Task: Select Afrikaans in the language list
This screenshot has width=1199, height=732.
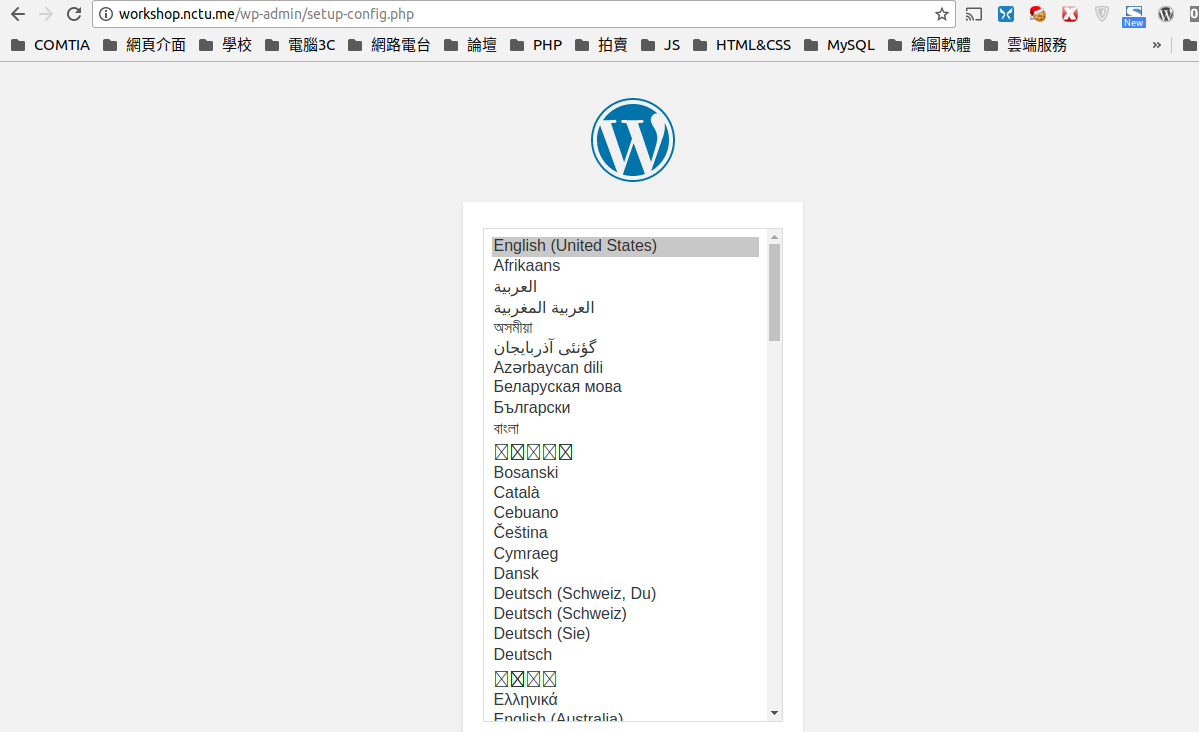Action: click(x=625, y=265)
